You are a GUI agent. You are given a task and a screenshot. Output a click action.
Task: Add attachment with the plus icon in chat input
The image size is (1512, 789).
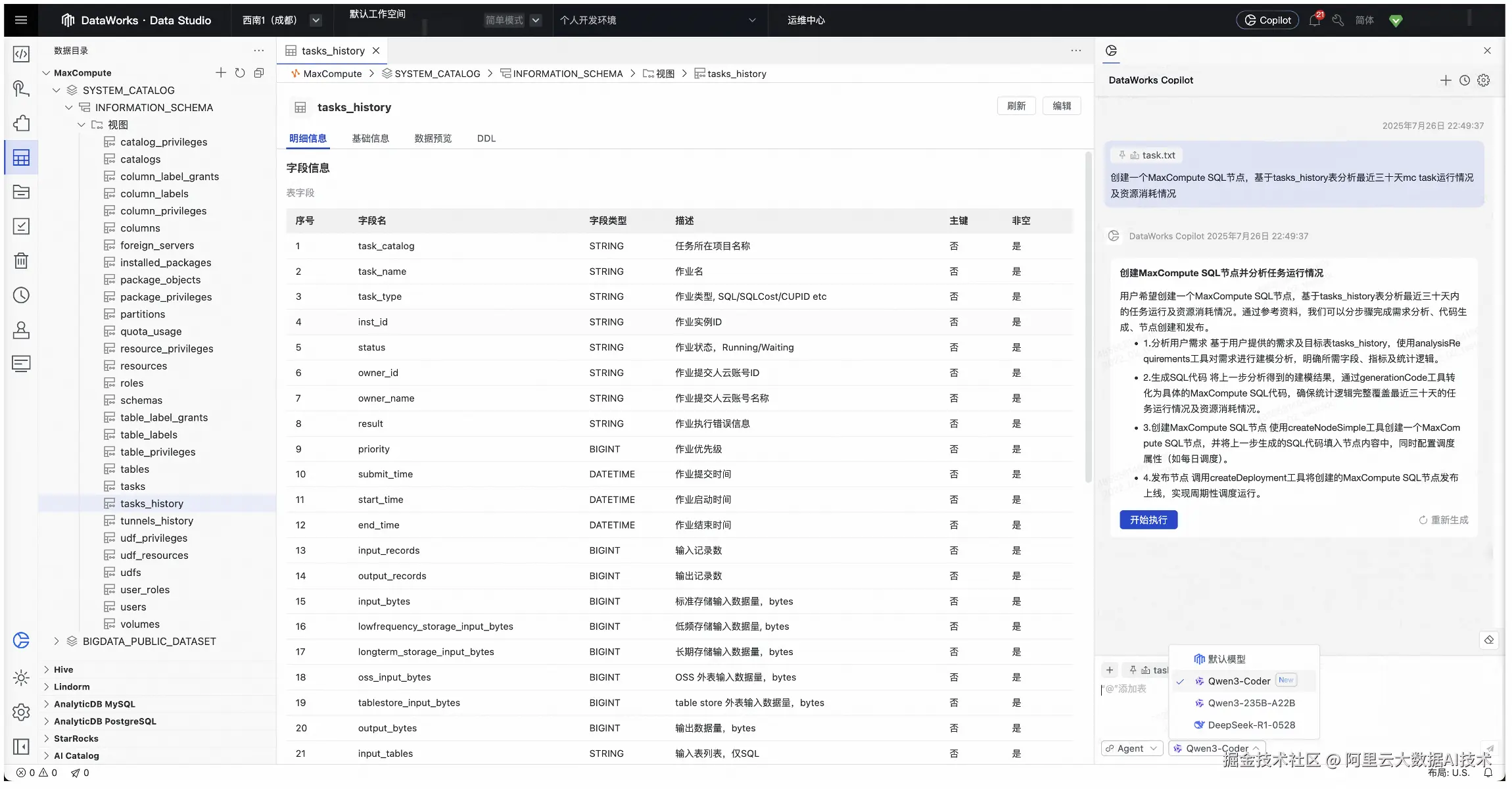[x=1110, y=670]
